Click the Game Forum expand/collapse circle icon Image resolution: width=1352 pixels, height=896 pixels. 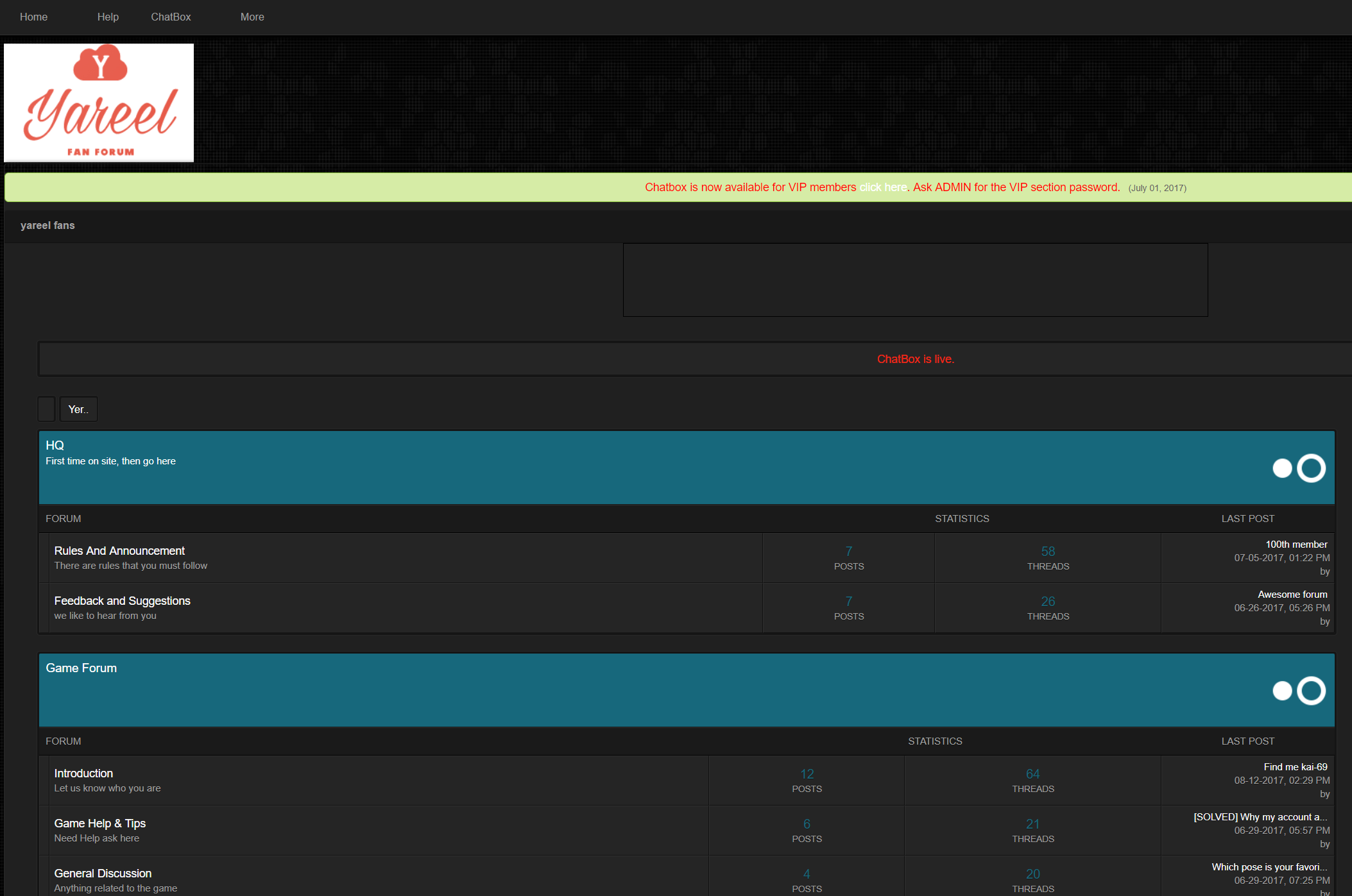click(x=1312, y=690)
